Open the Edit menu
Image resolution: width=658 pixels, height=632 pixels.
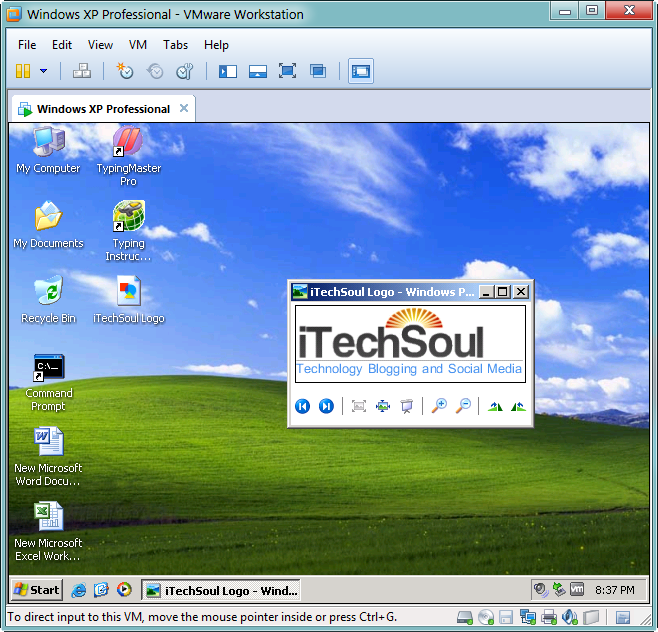coord(62,45)
